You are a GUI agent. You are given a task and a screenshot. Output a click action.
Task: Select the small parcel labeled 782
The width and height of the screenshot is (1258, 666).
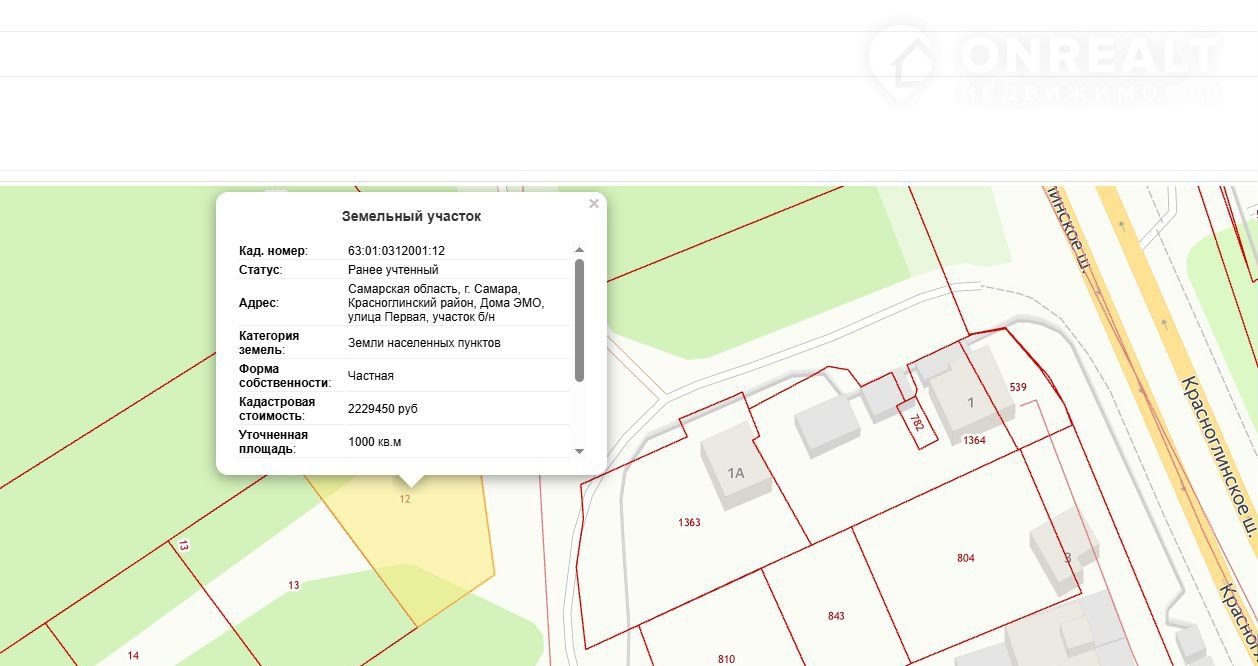coord(916,423)
